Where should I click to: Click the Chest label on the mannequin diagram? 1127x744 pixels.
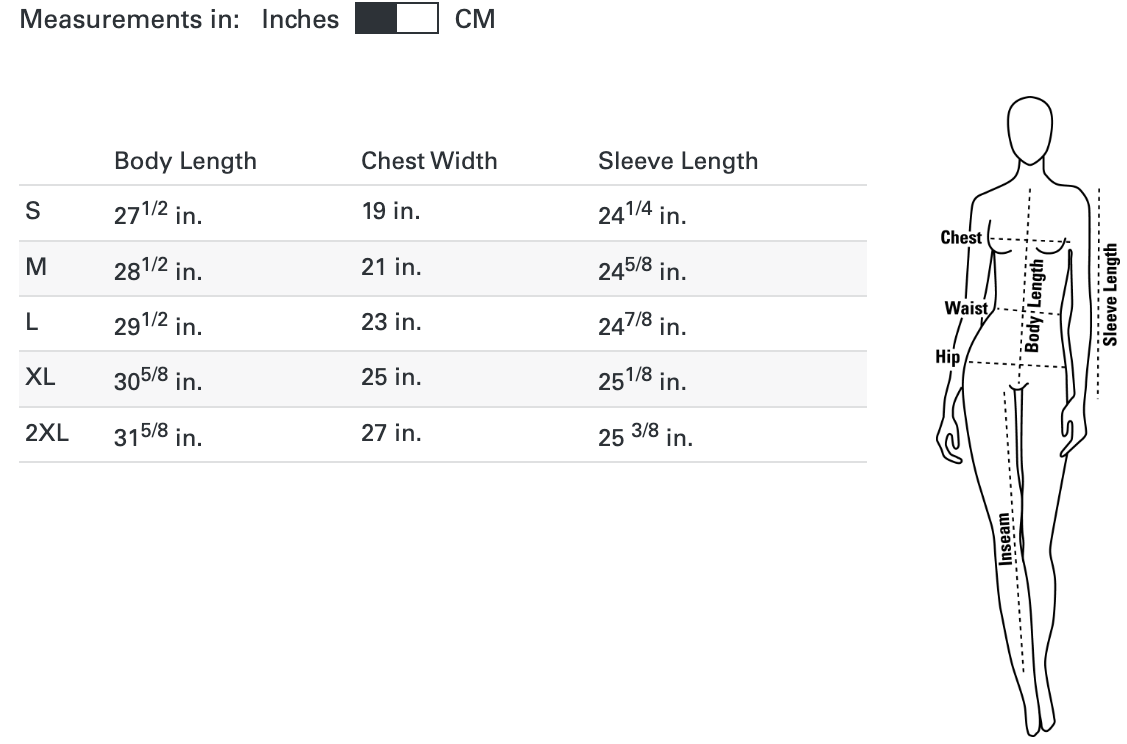[961, 237]
